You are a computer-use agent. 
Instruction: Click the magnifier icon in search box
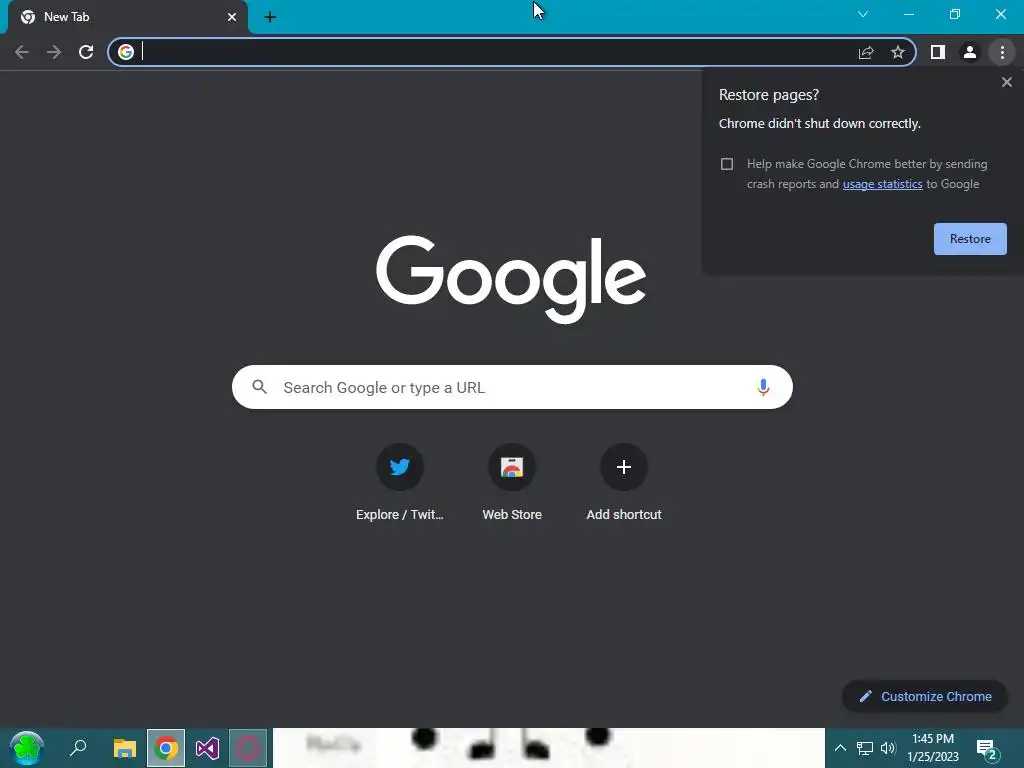[x=260, y=387]
